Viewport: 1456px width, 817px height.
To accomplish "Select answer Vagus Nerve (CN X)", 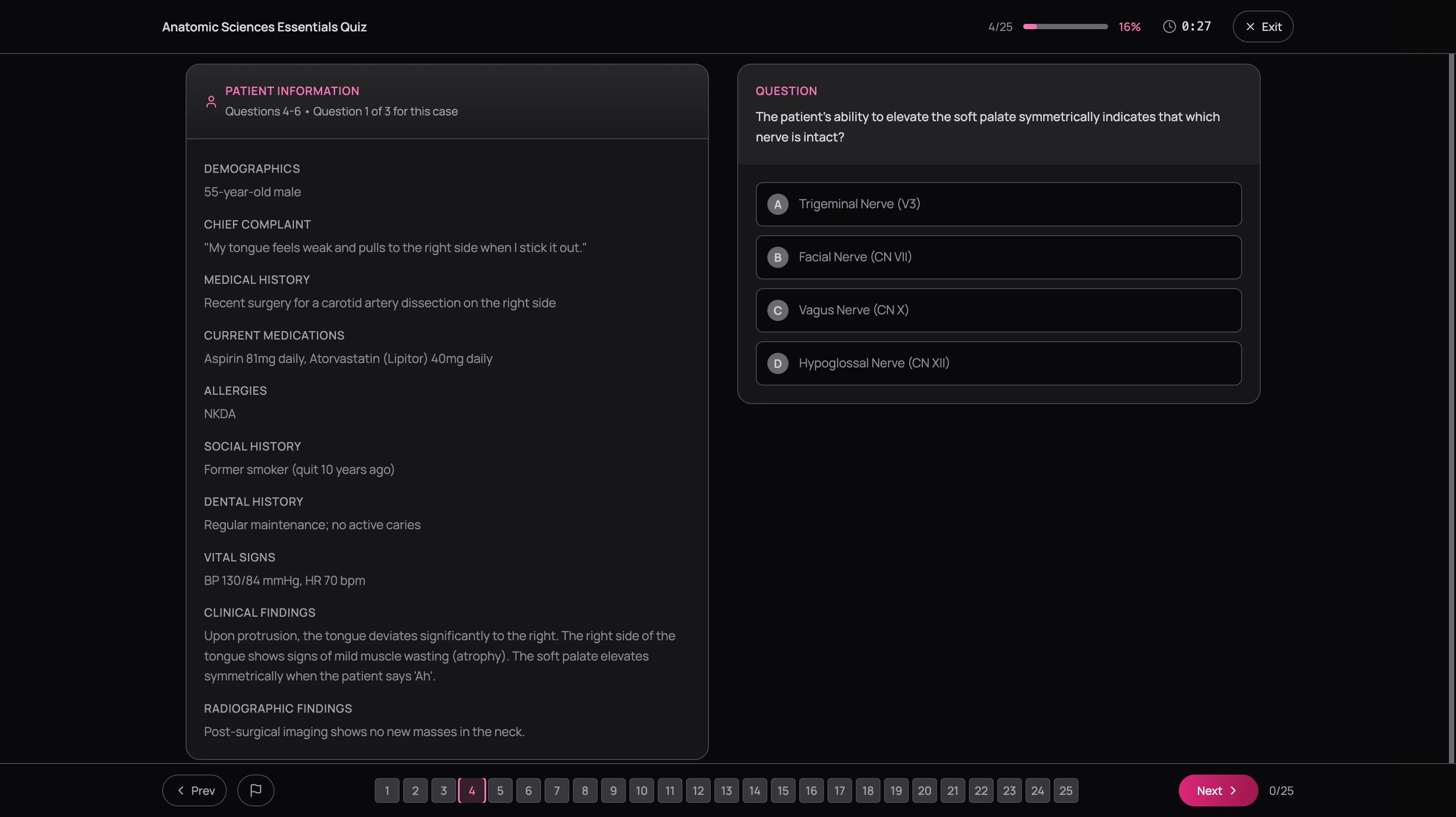I will (998, 310).
